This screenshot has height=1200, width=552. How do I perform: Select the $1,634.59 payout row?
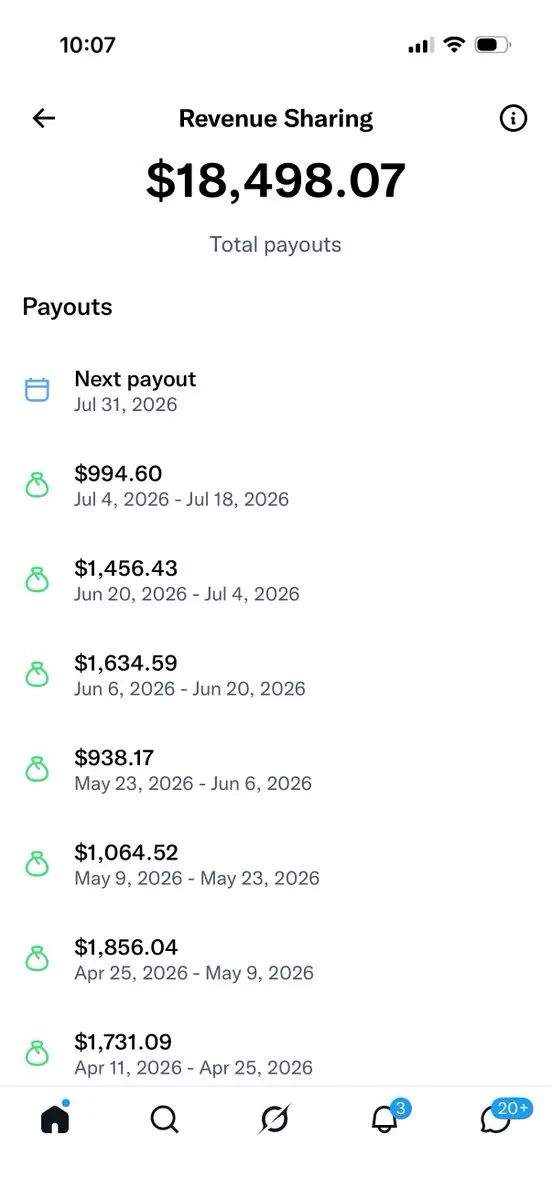point(276,675)
